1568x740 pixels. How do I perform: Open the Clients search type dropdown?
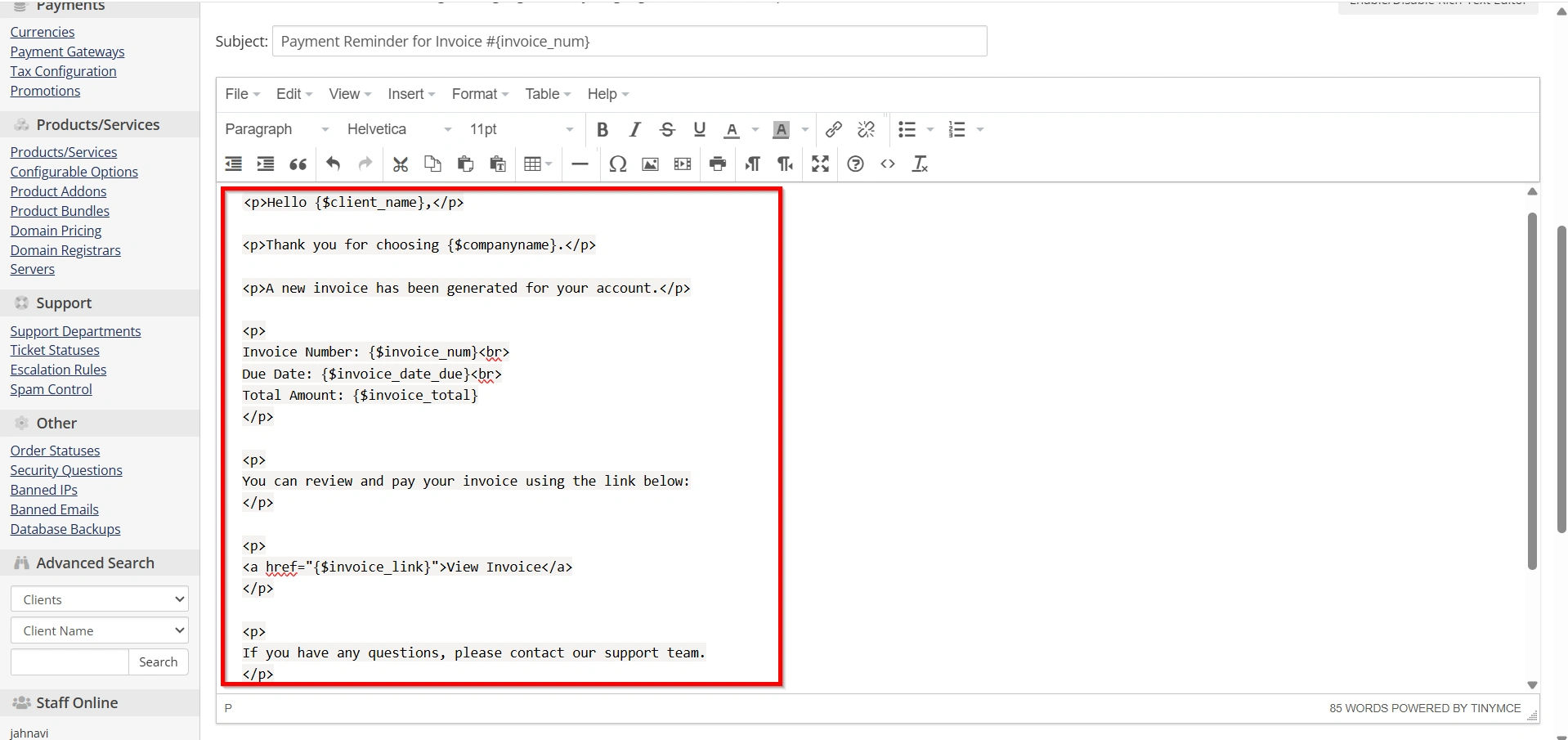pyautogui.click(x=100, y=599)
